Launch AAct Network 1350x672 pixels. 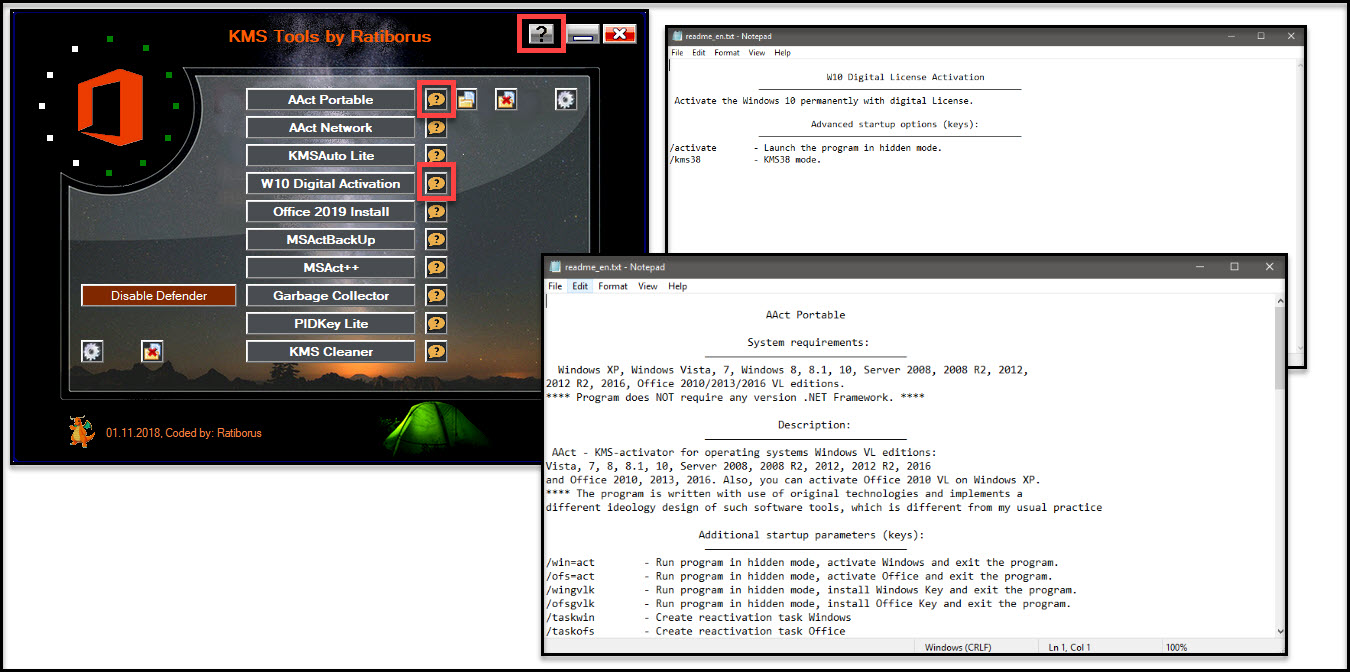[x=330, y=127]
